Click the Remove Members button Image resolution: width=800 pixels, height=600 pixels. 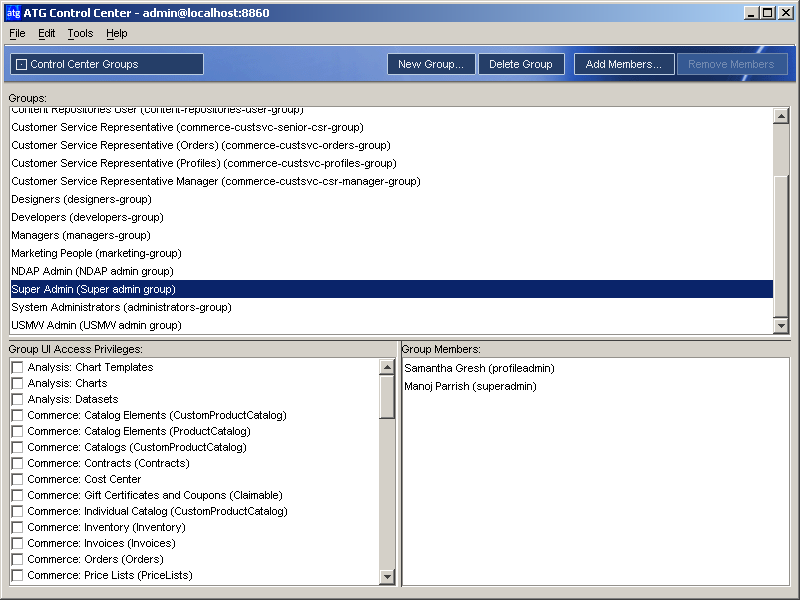tap(732, 64)
